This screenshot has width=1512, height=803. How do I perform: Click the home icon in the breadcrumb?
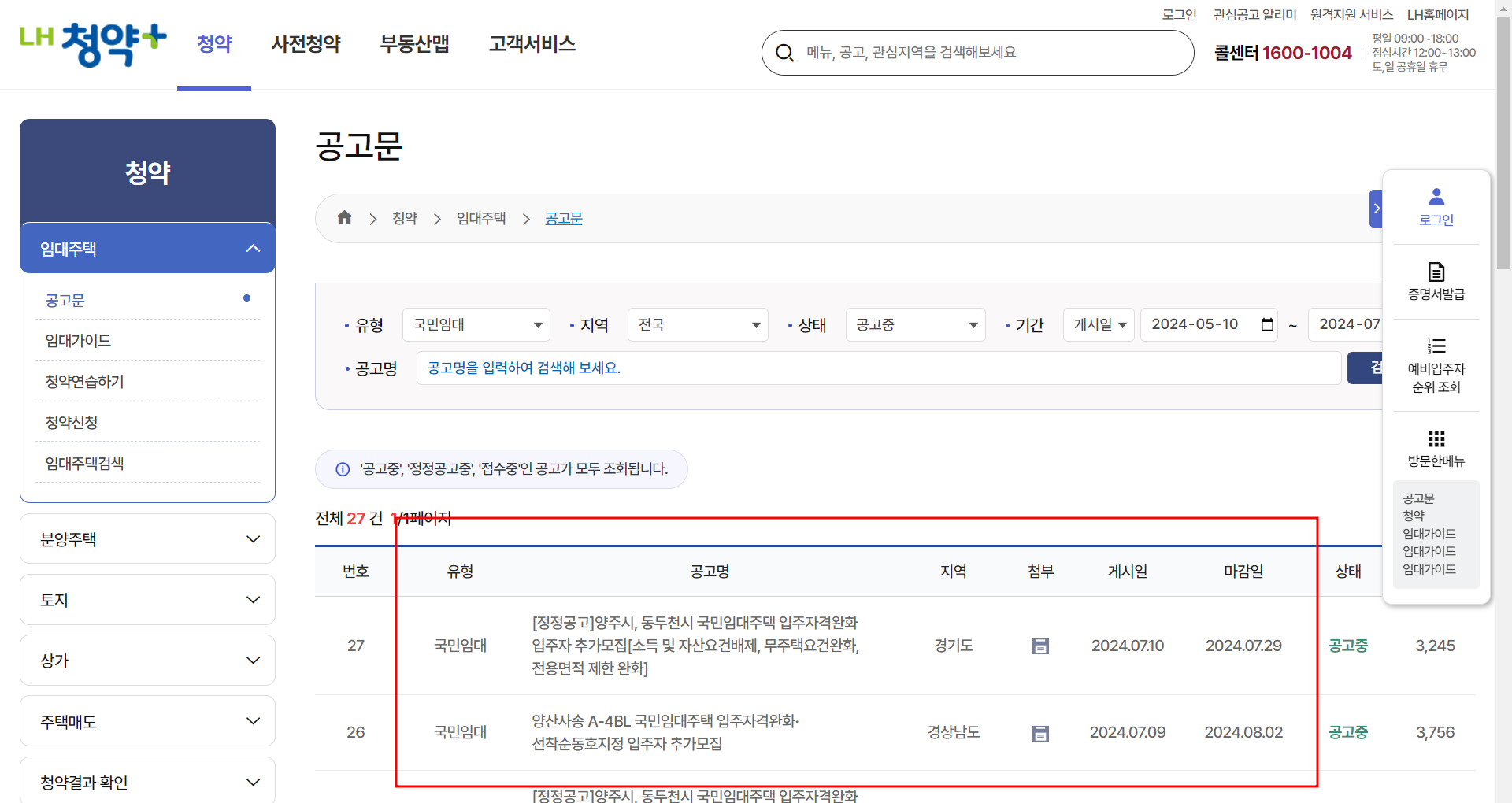coord(344,217)
